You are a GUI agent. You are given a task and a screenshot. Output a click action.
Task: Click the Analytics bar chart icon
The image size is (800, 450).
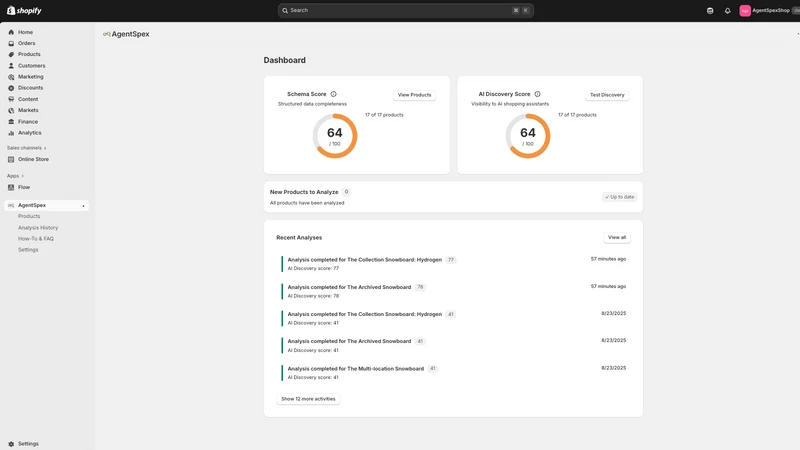11,133
